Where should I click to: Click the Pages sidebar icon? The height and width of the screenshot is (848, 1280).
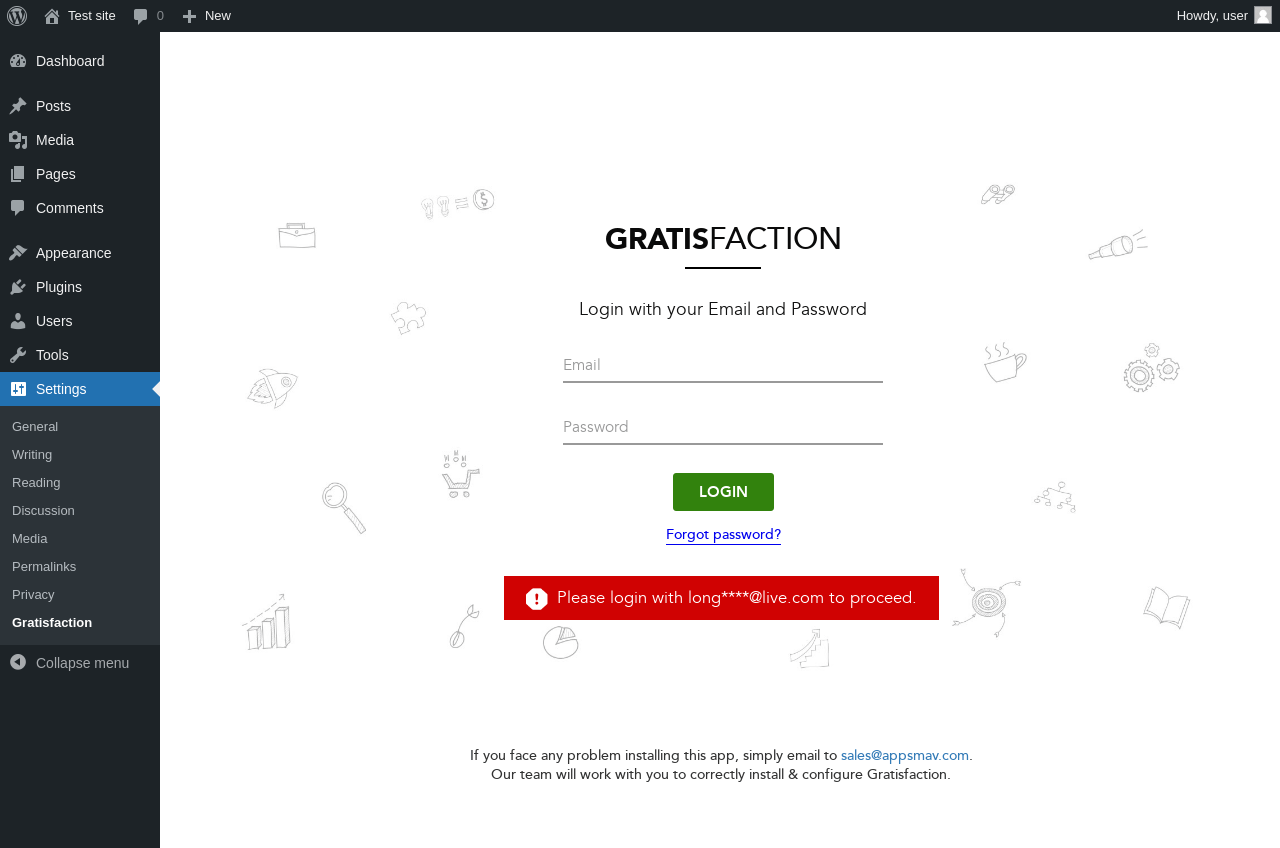[18, 174]
